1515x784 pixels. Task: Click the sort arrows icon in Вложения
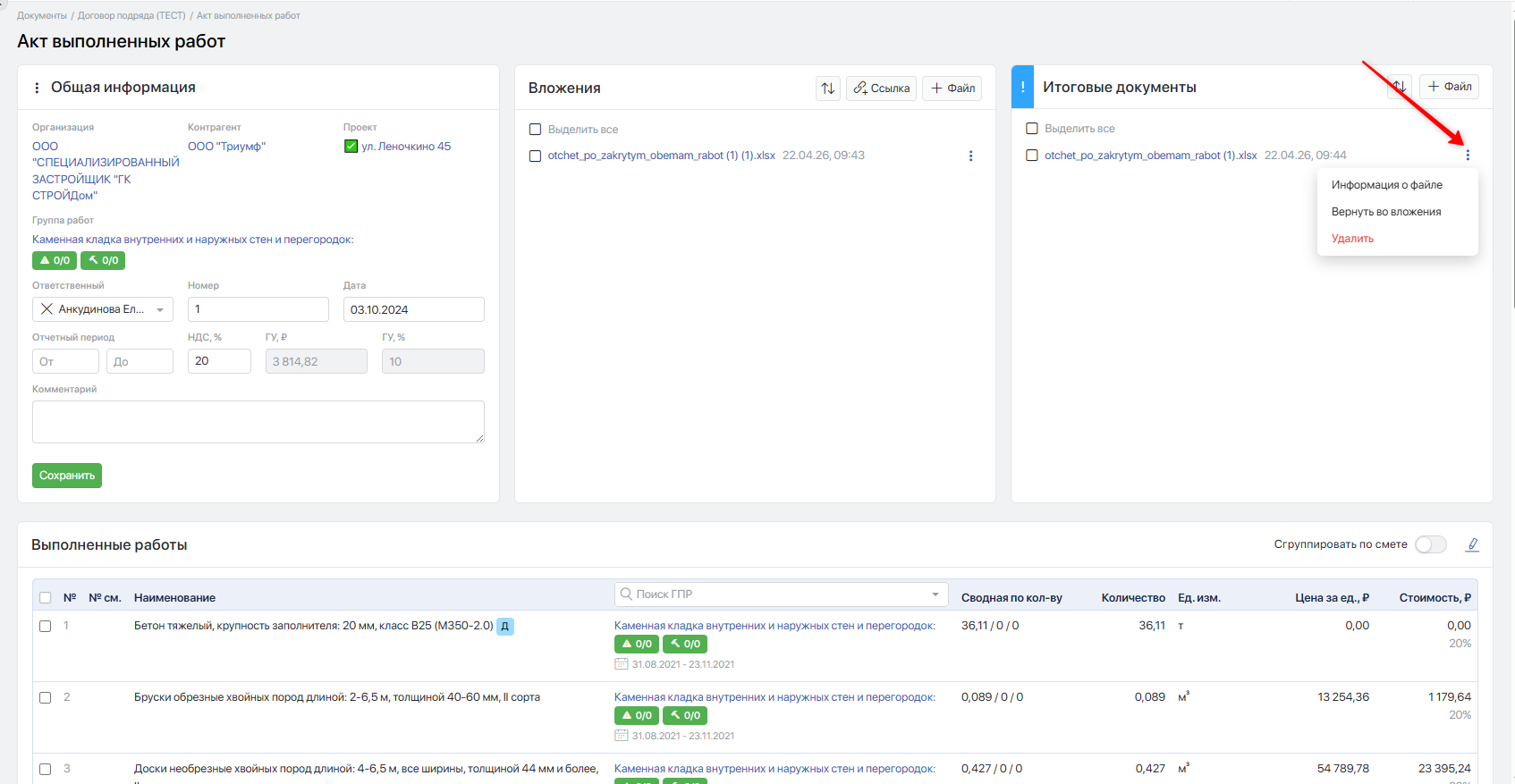828,89
